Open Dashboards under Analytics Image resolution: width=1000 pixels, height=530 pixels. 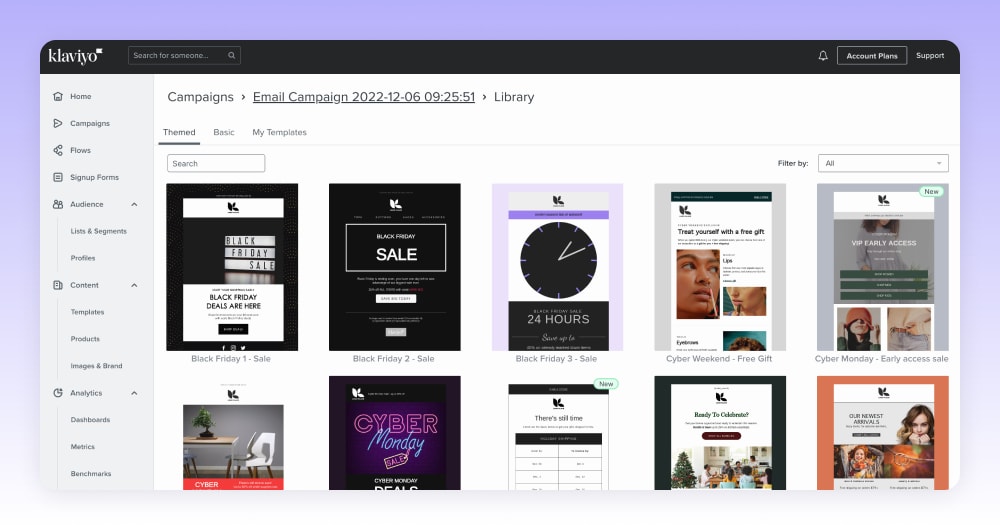(90, 420)
